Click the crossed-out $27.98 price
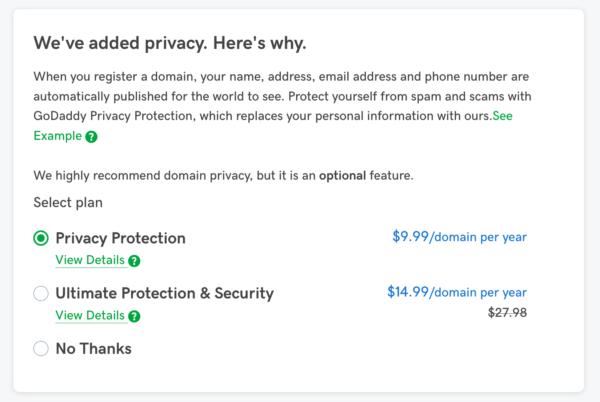The width and height of the screenshot is (600, 402). (x=507, y=313)
